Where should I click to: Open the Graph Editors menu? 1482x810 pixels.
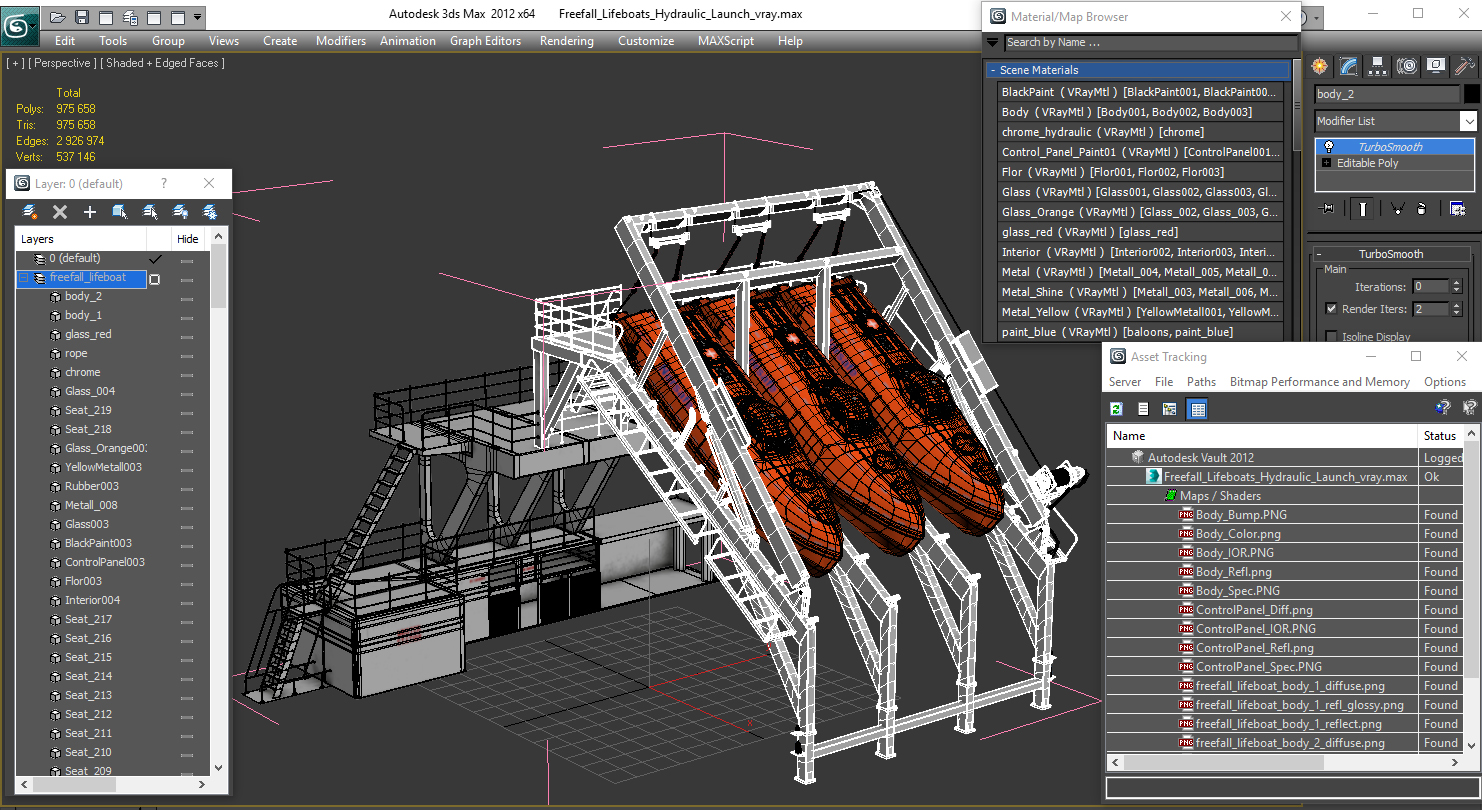(485, 41)
